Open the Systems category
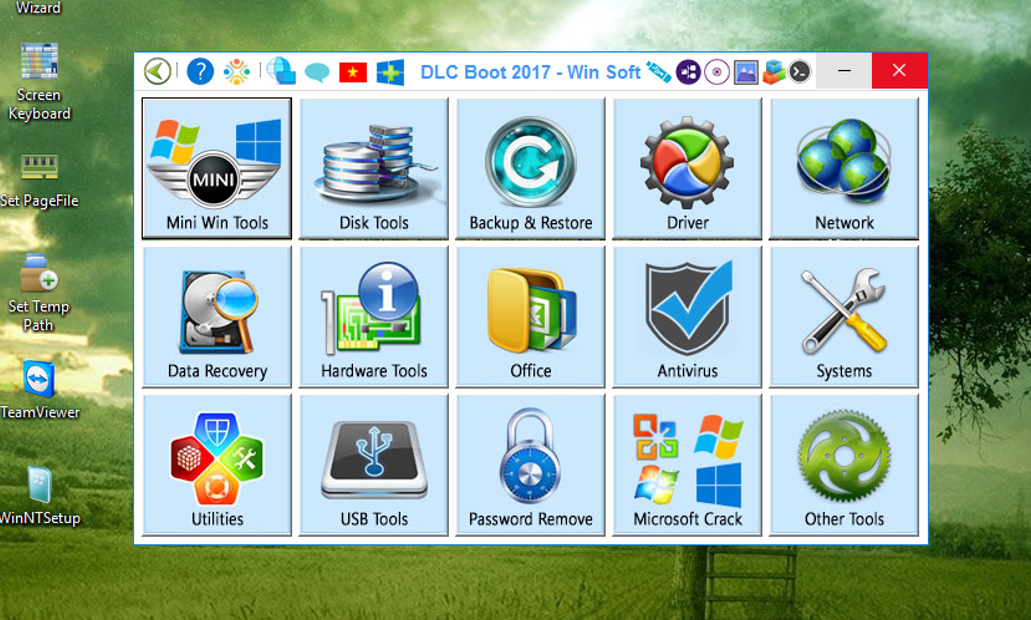The image size is (1031, 620). [844, 316]
